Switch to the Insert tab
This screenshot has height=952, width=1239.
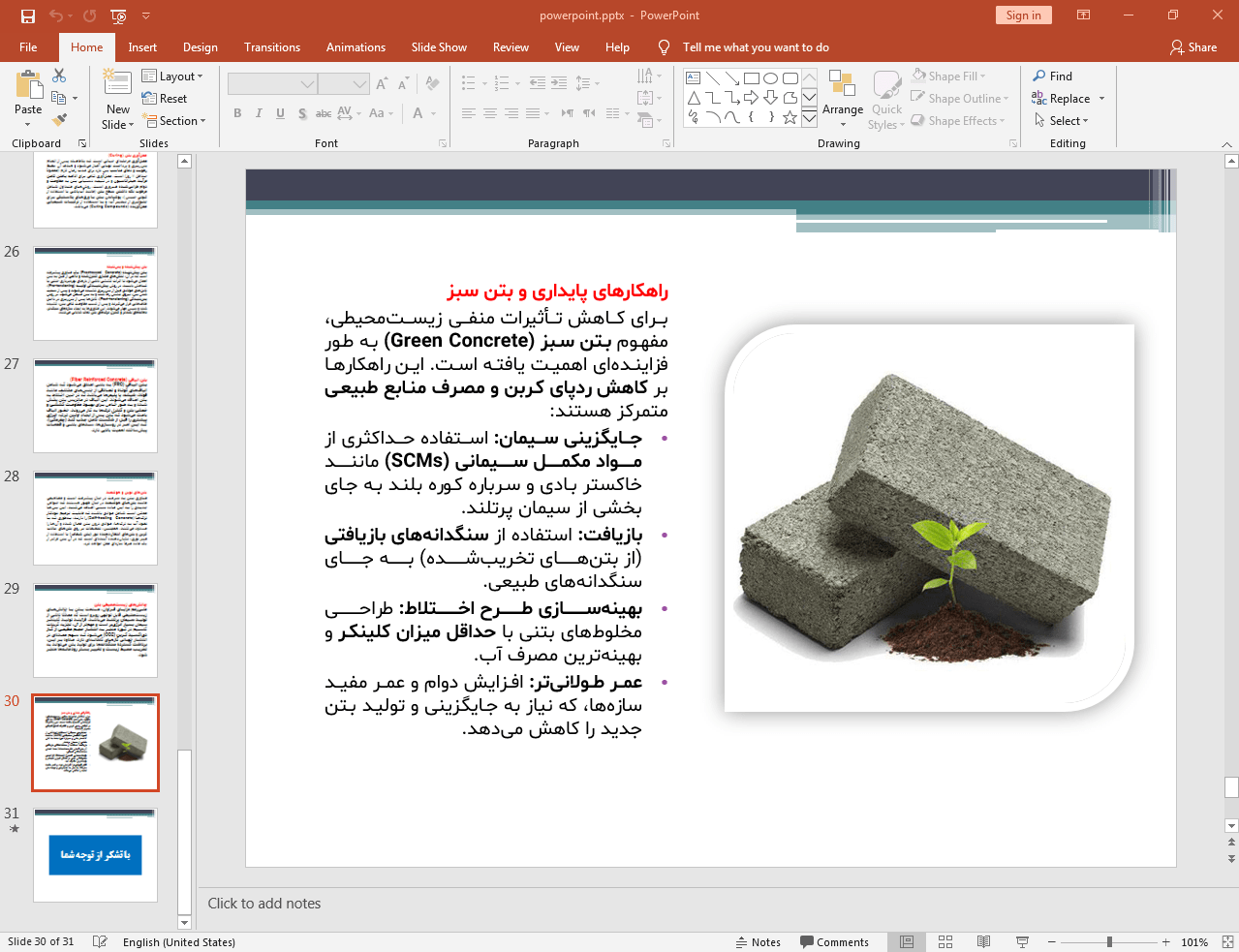(x=142, y=46)
